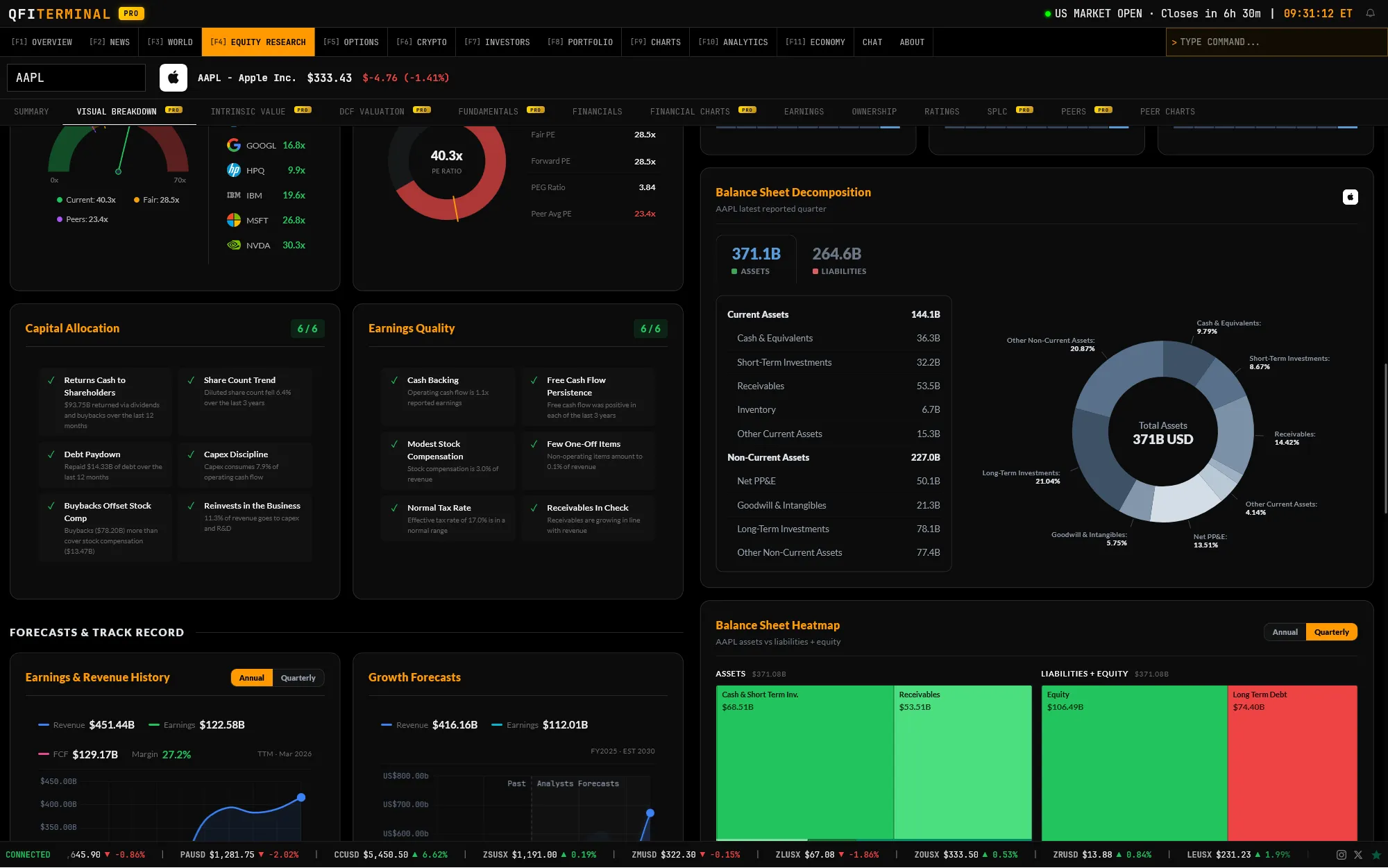
Task: Click the Goodwill & Intangibles row
Action: (x=833, y=505)
